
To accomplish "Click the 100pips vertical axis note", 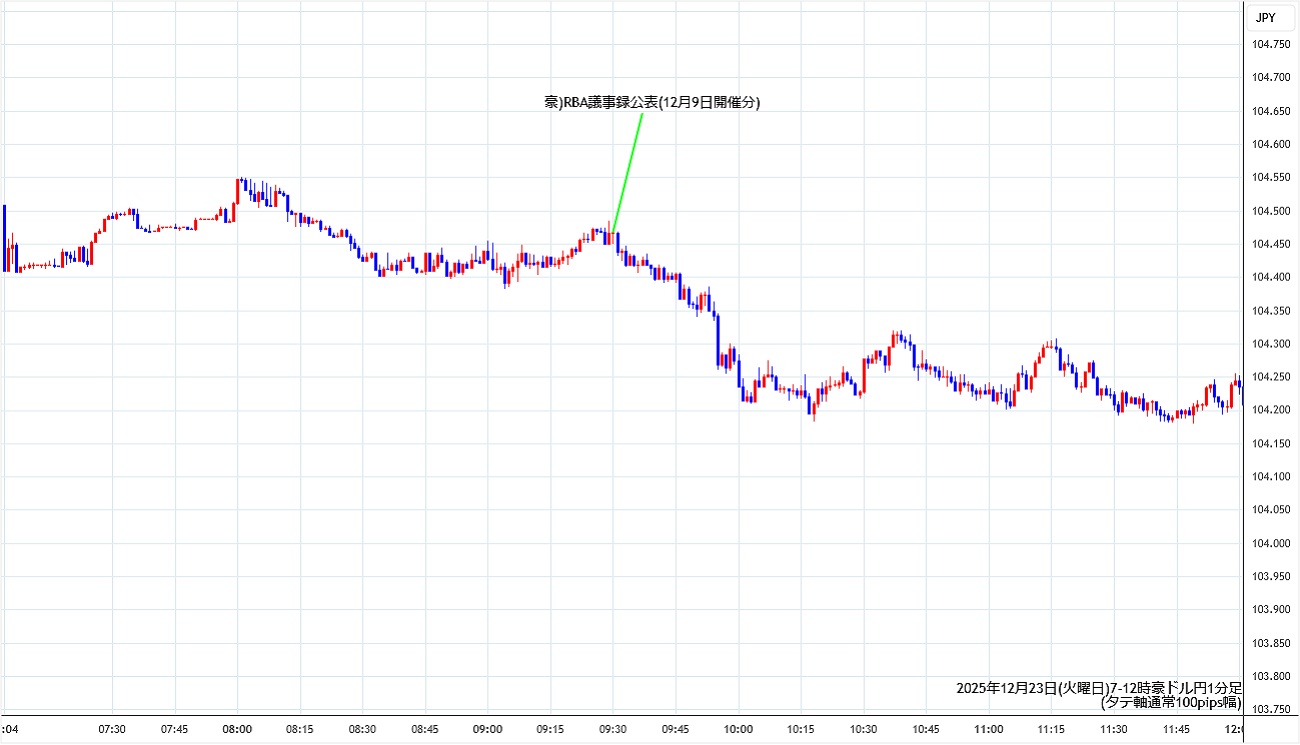I will point(1170,703).
